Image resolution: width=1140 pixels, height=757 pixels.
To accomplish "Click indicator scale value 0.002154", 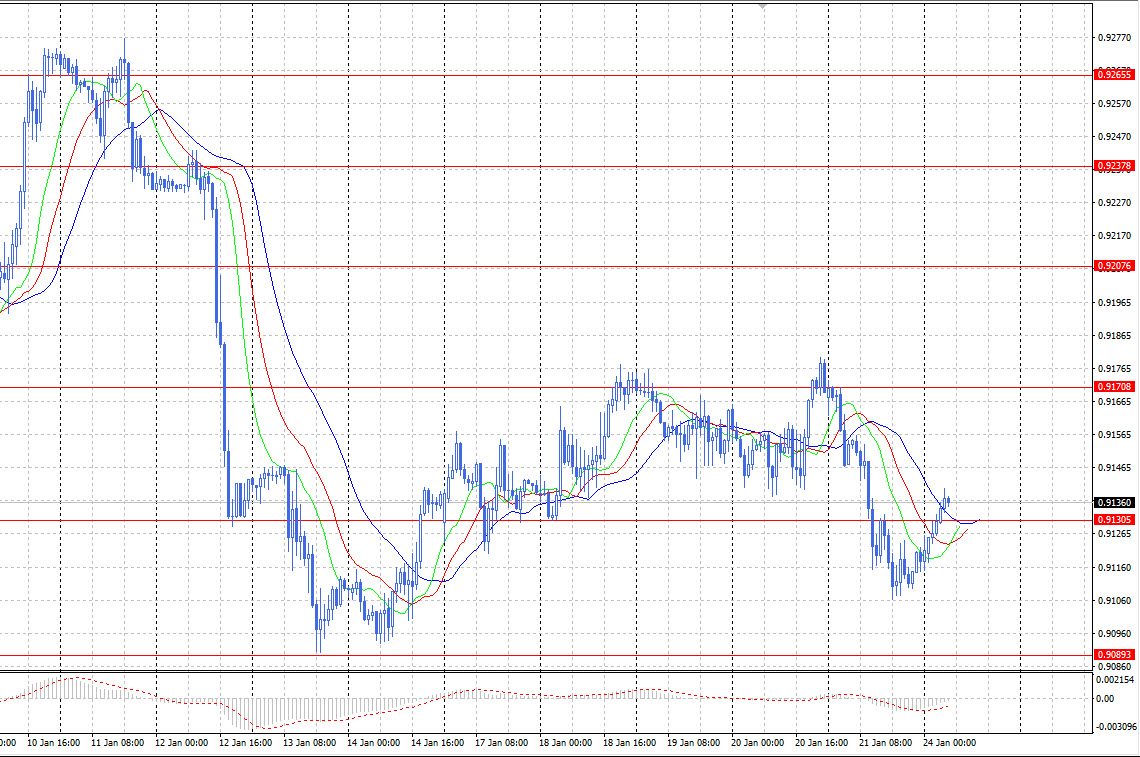I will pos(1115,680).
